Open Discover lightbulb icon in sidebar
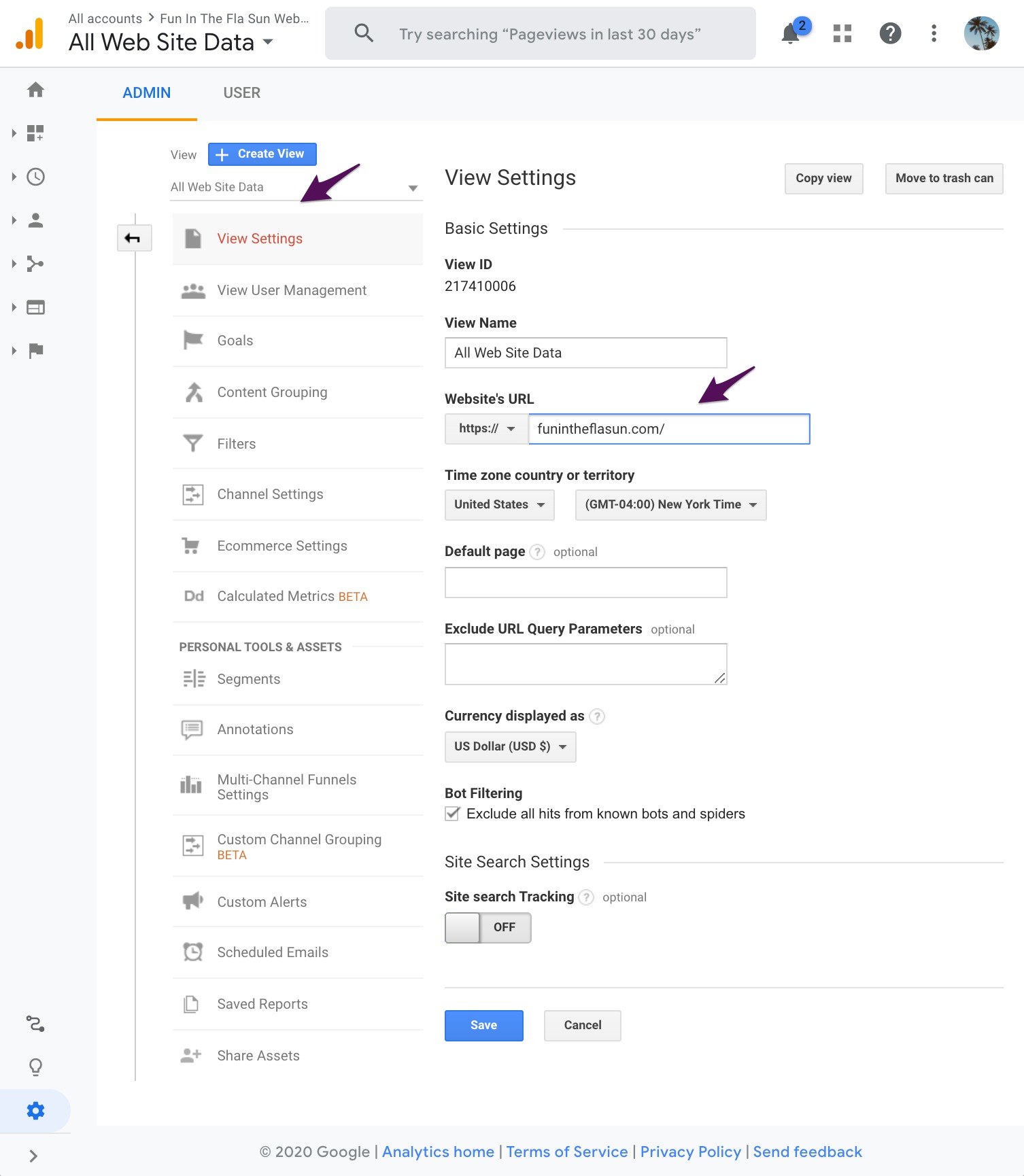 (36, 1067)
